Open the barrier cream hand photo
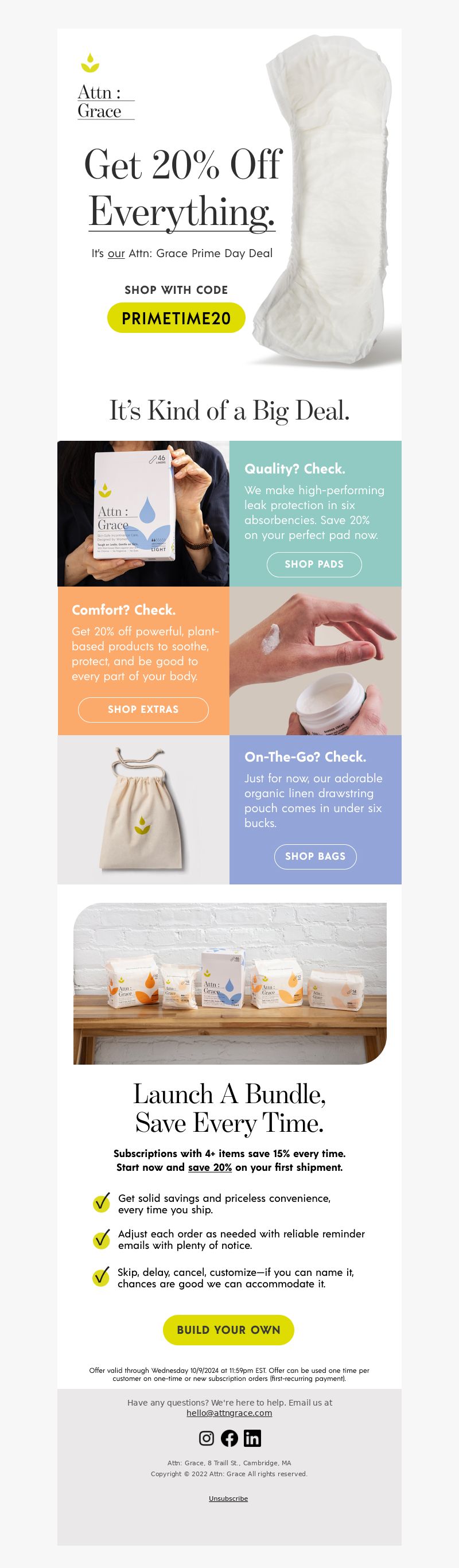This screenshot has height=1568, width=459. 316,661
